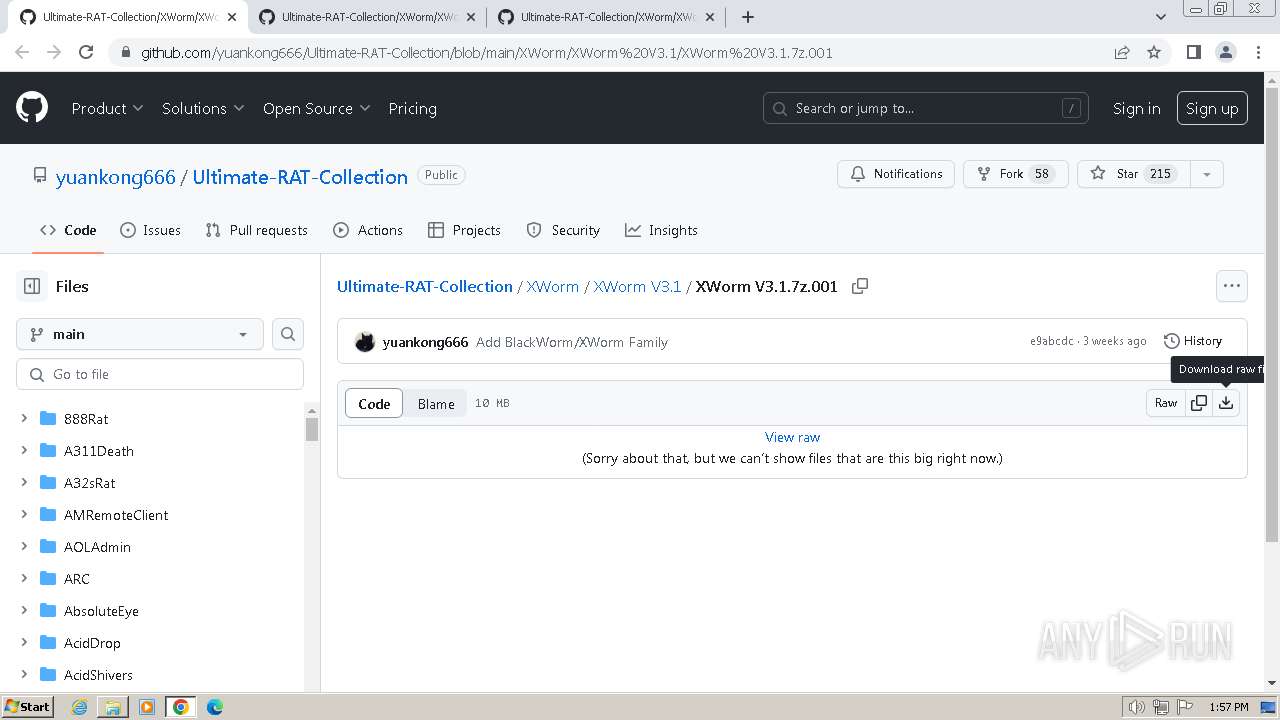This screenshot has height=720, width=1280.
Task: Click the Go to file input
Action: click(x=160, y=374)
